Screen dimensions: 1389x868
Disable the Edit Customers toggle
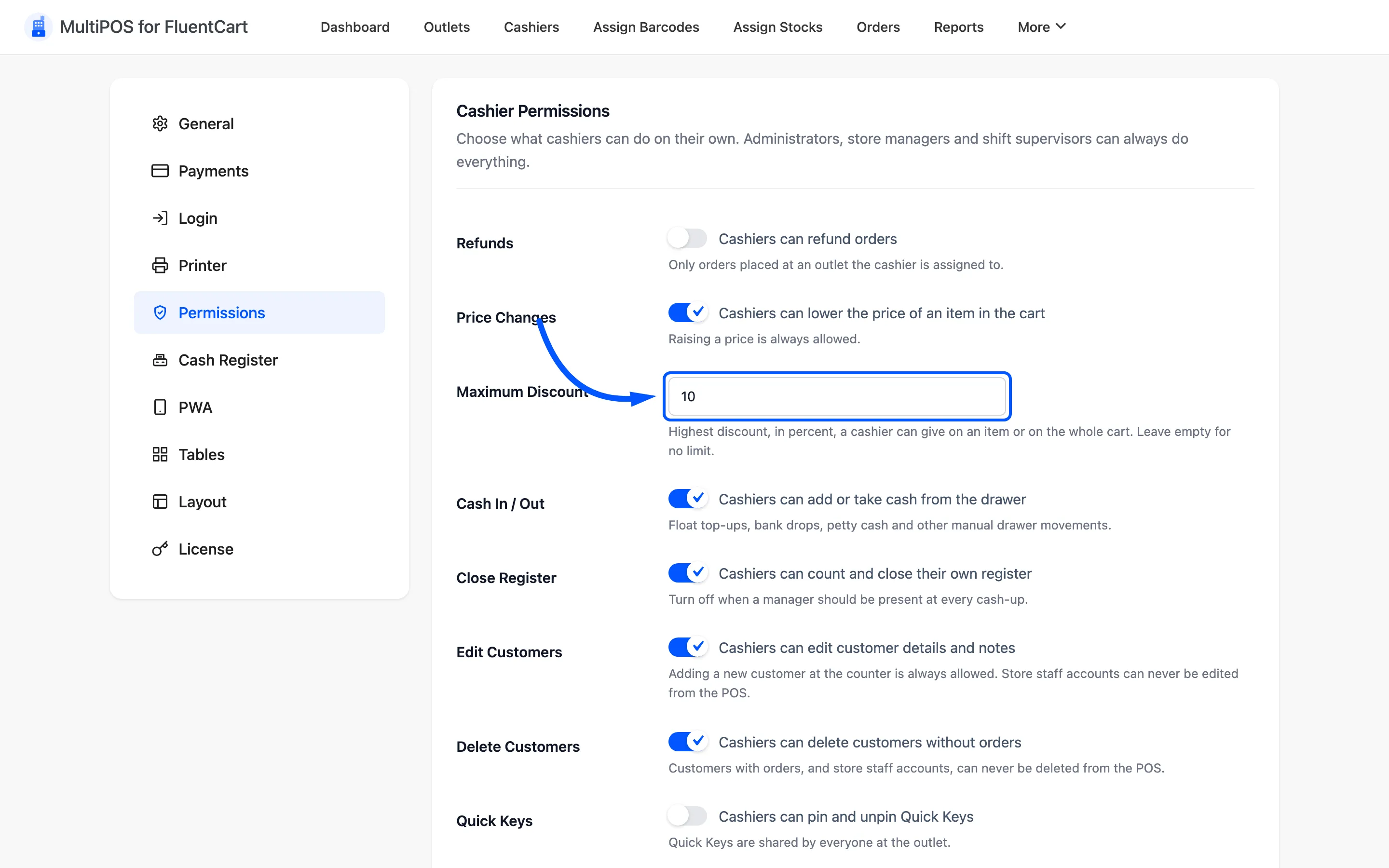pyautogui.click(x=687, y=648)
